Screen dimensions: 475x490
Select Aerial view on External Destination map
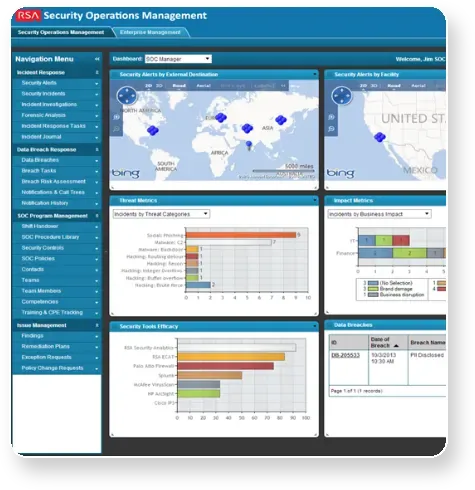point(203,86)
